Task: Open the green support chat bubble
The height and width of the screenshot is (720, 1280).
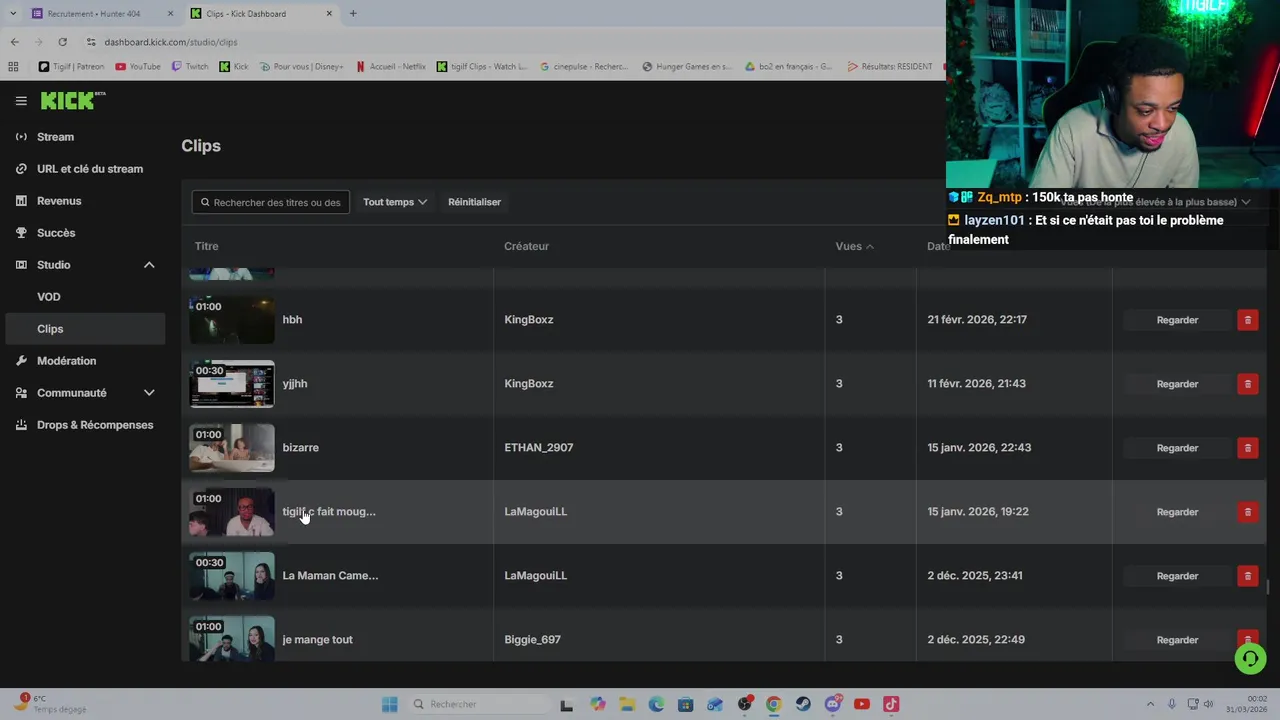Action: (1250, 658)
